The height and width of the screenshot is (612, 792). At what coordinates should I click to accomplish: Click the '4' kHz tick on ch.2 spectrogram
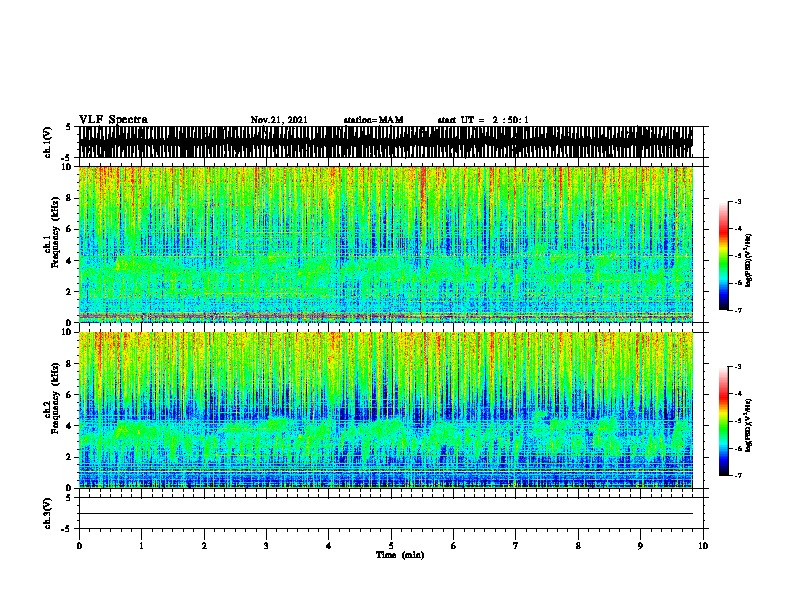pyautogui.click(x=70, y=426)
